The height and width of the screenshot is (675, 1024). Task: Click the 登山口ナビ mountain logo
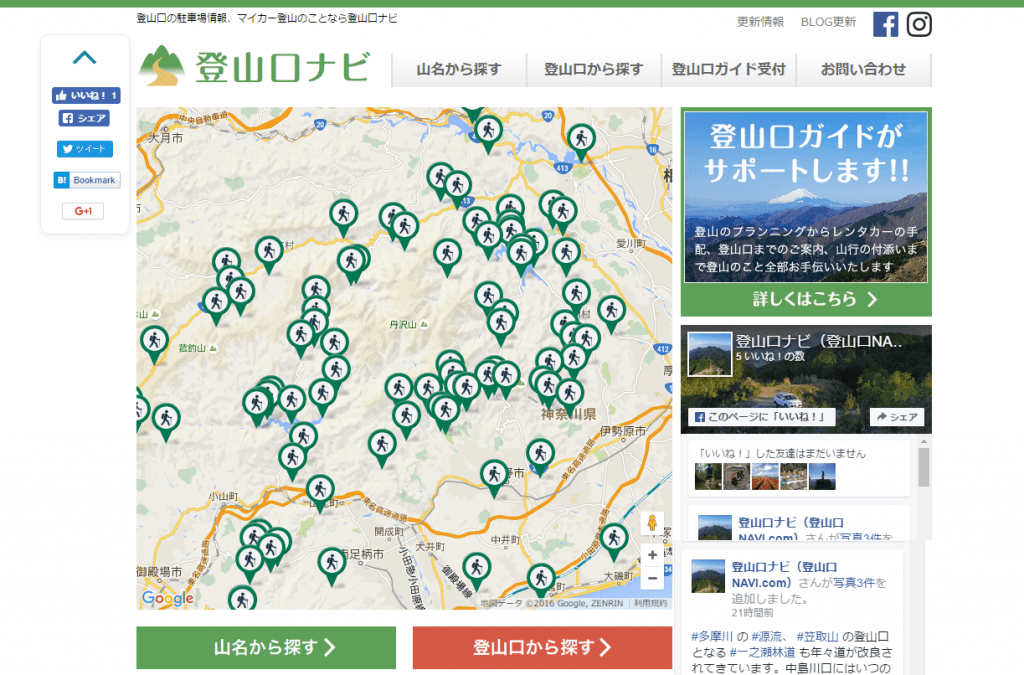[x=255, y=66]
